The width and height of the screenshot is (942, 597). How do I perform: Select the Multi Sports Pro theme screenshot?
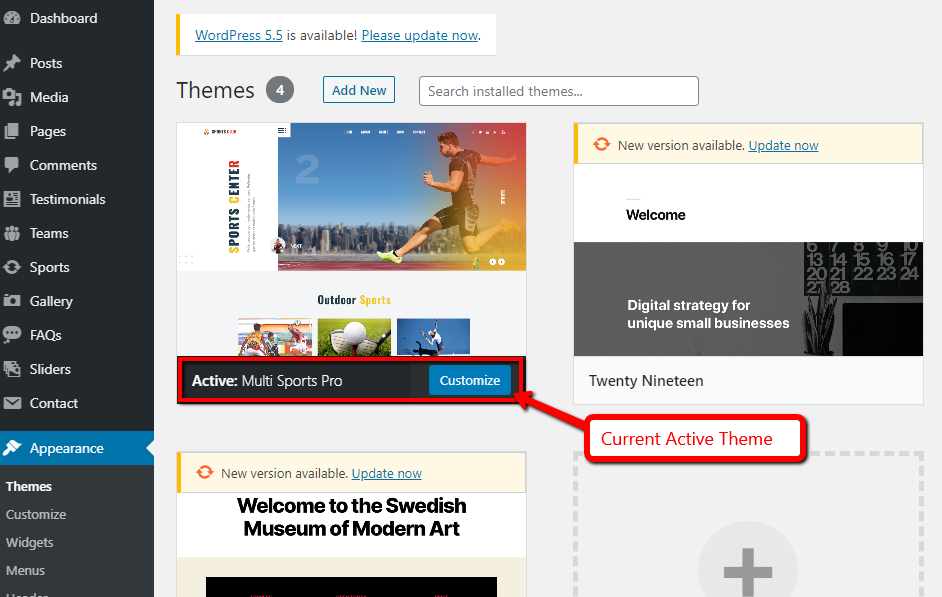click(x=351, y=239)
